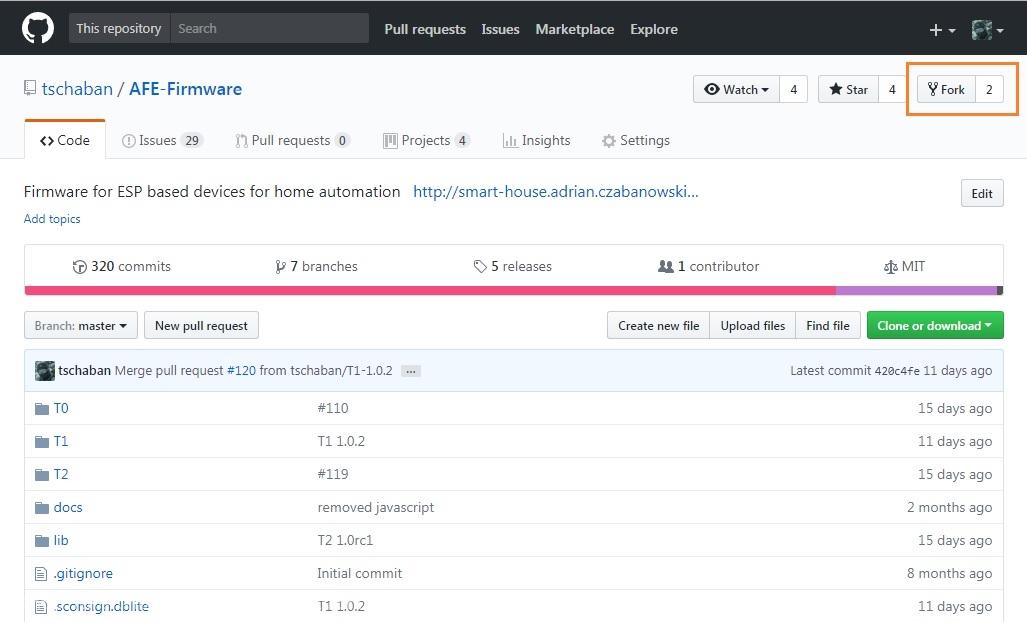1027x622 pixels.
Task: Open the #110 commit message
Action: click(x=333, y=409)
